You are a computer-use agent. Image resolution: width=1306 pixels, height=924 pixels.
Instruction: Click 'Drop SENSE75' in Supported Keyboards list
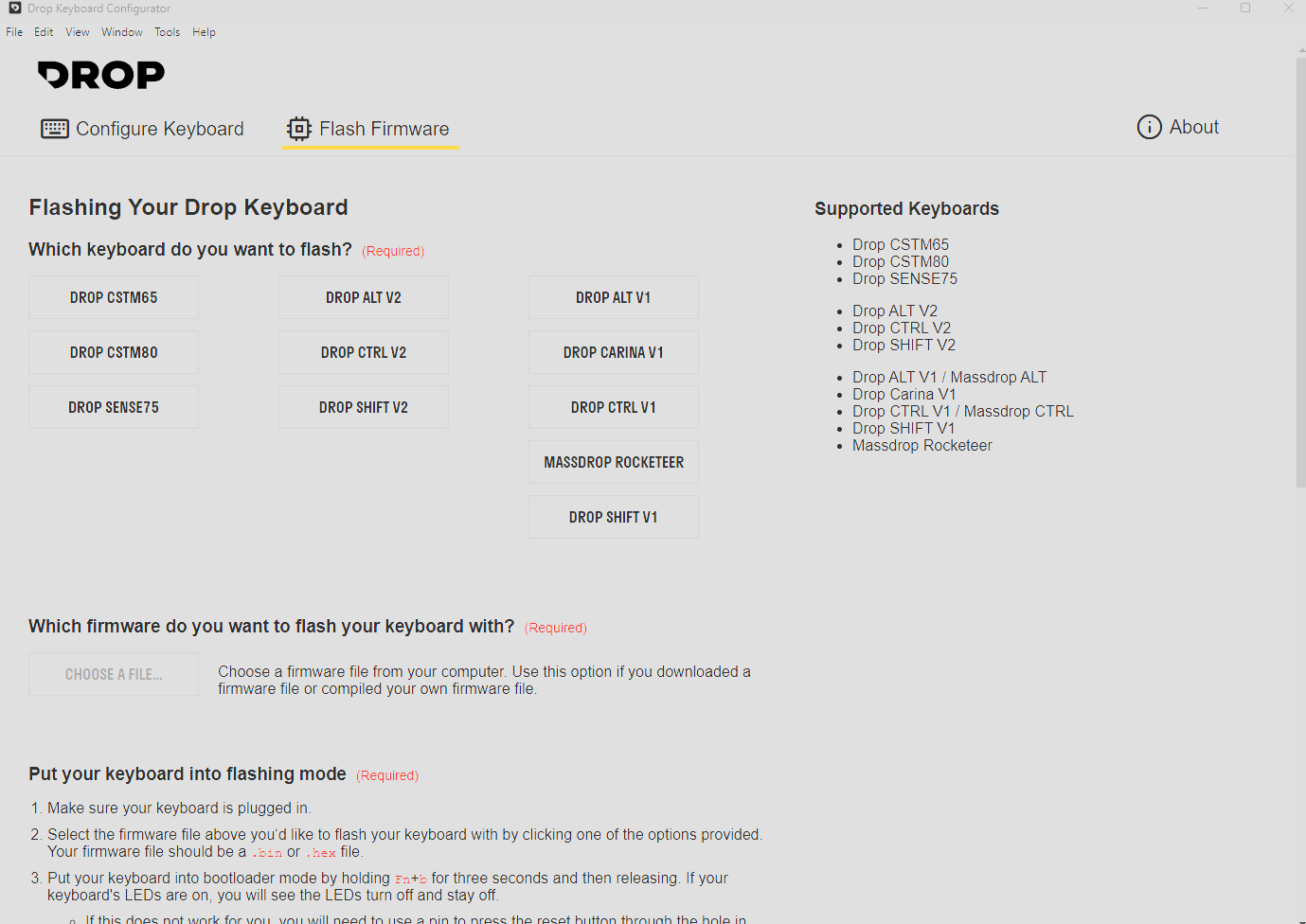click(904, 278)
